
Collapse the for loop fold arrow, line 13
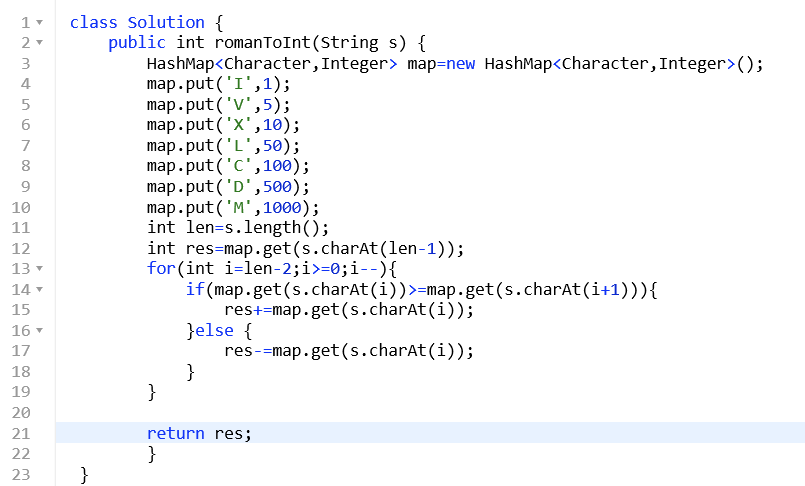point(40,268)
